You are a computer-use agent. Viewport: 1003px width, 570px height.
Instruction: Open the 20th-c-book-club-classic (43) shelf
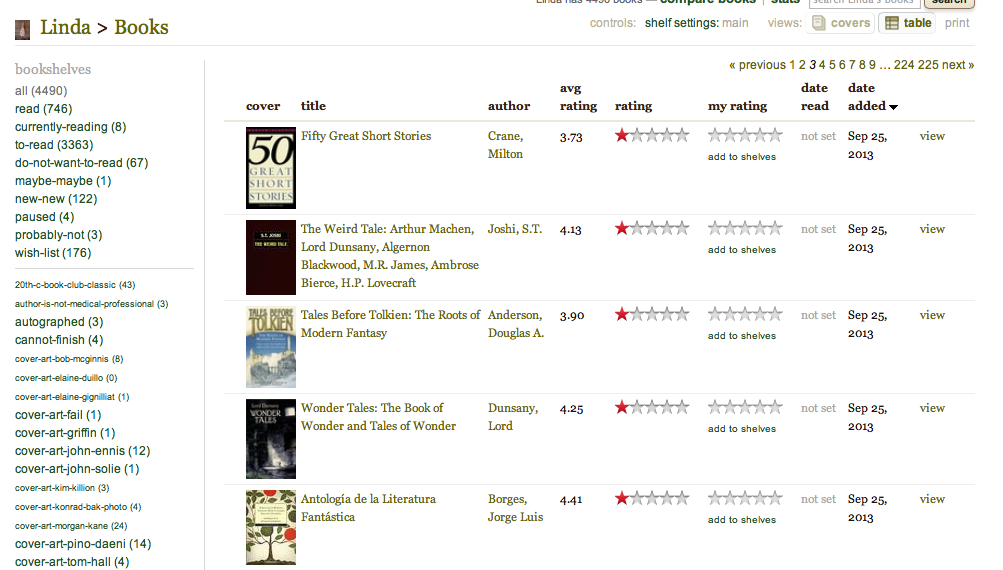coord(75,285)
